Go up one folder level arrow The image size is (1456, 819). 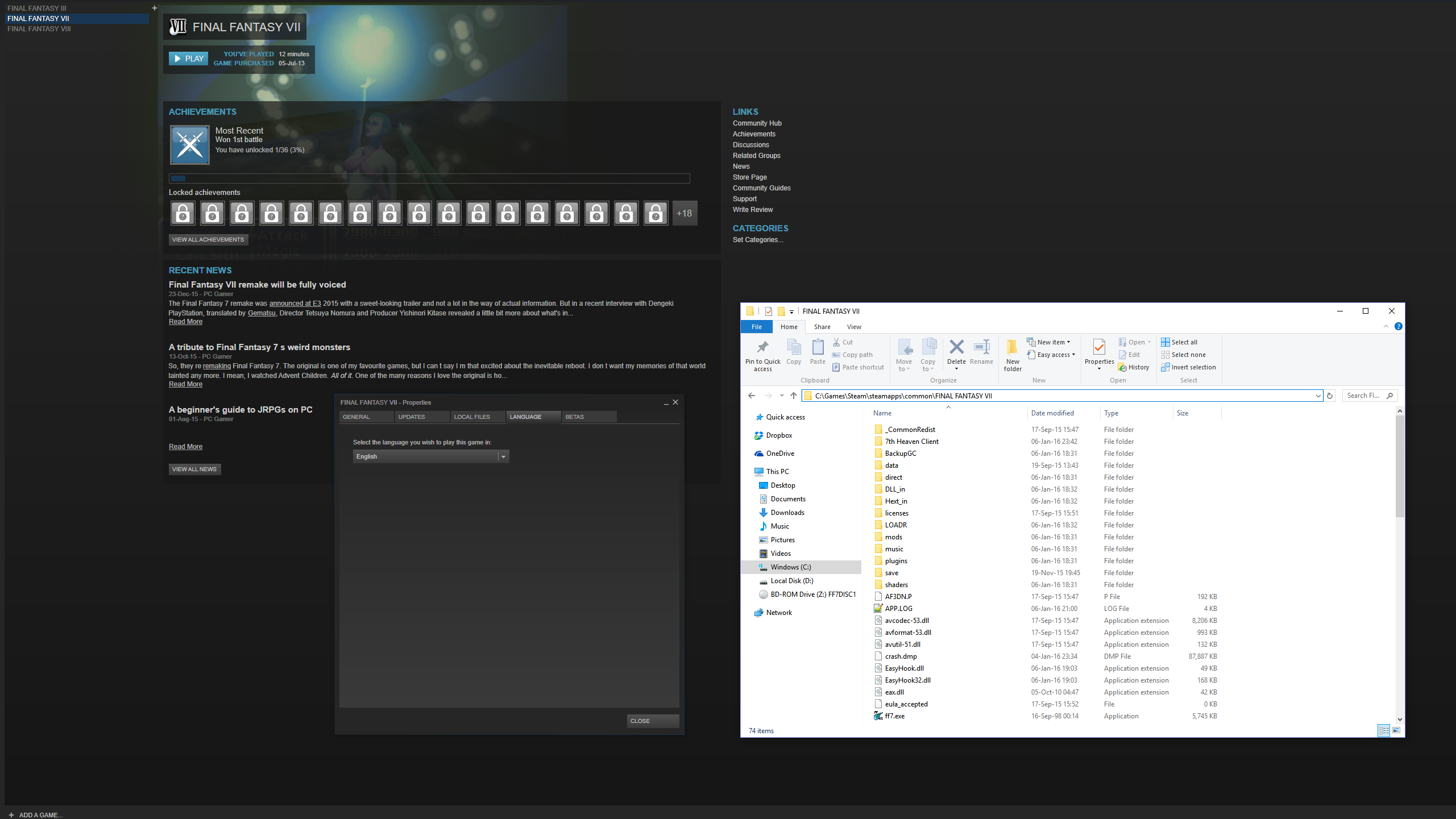coord(794,396)
